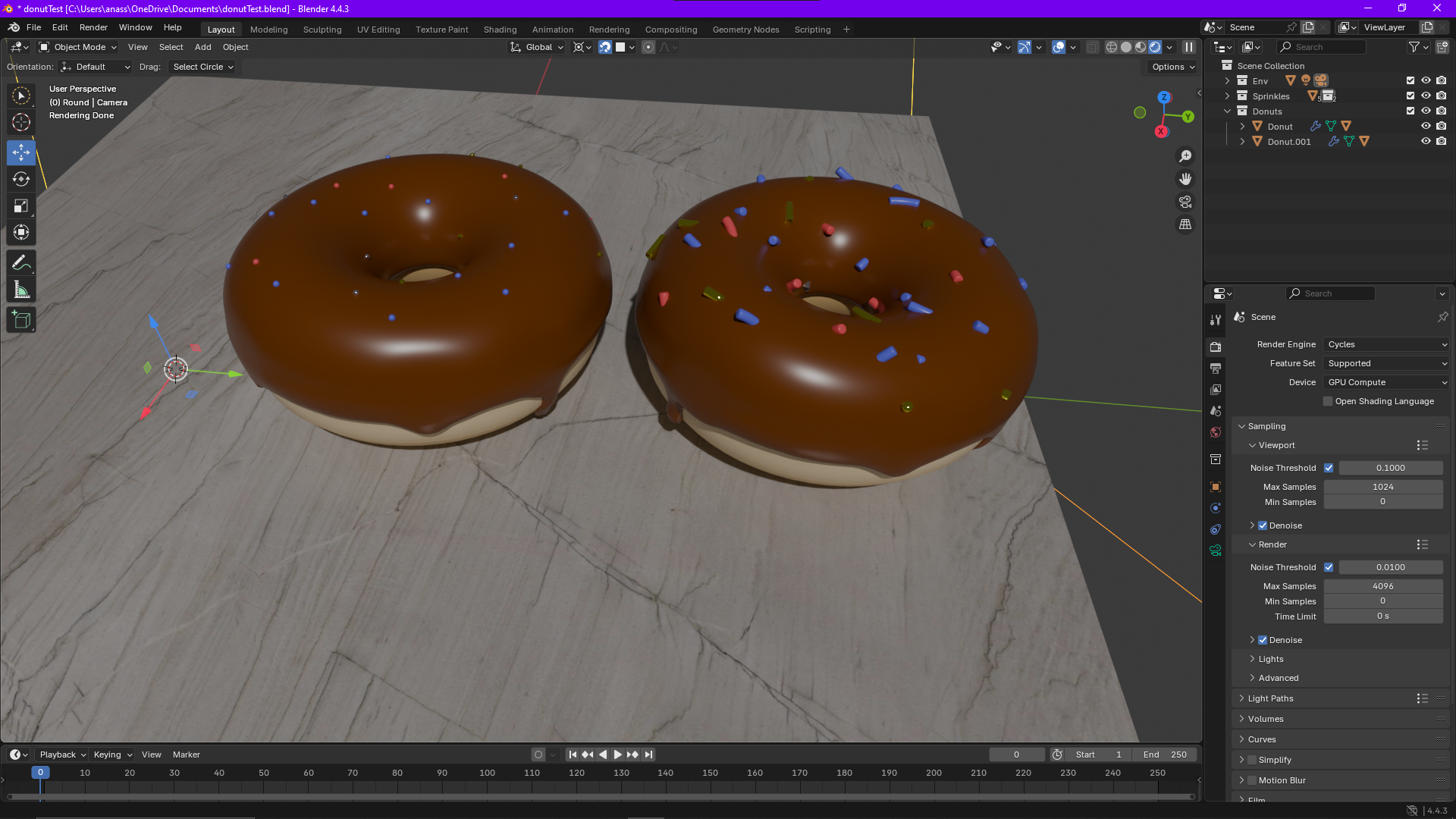Open the World properties tab
This screenshot has height=819, width=1456.
[1216, 431]
